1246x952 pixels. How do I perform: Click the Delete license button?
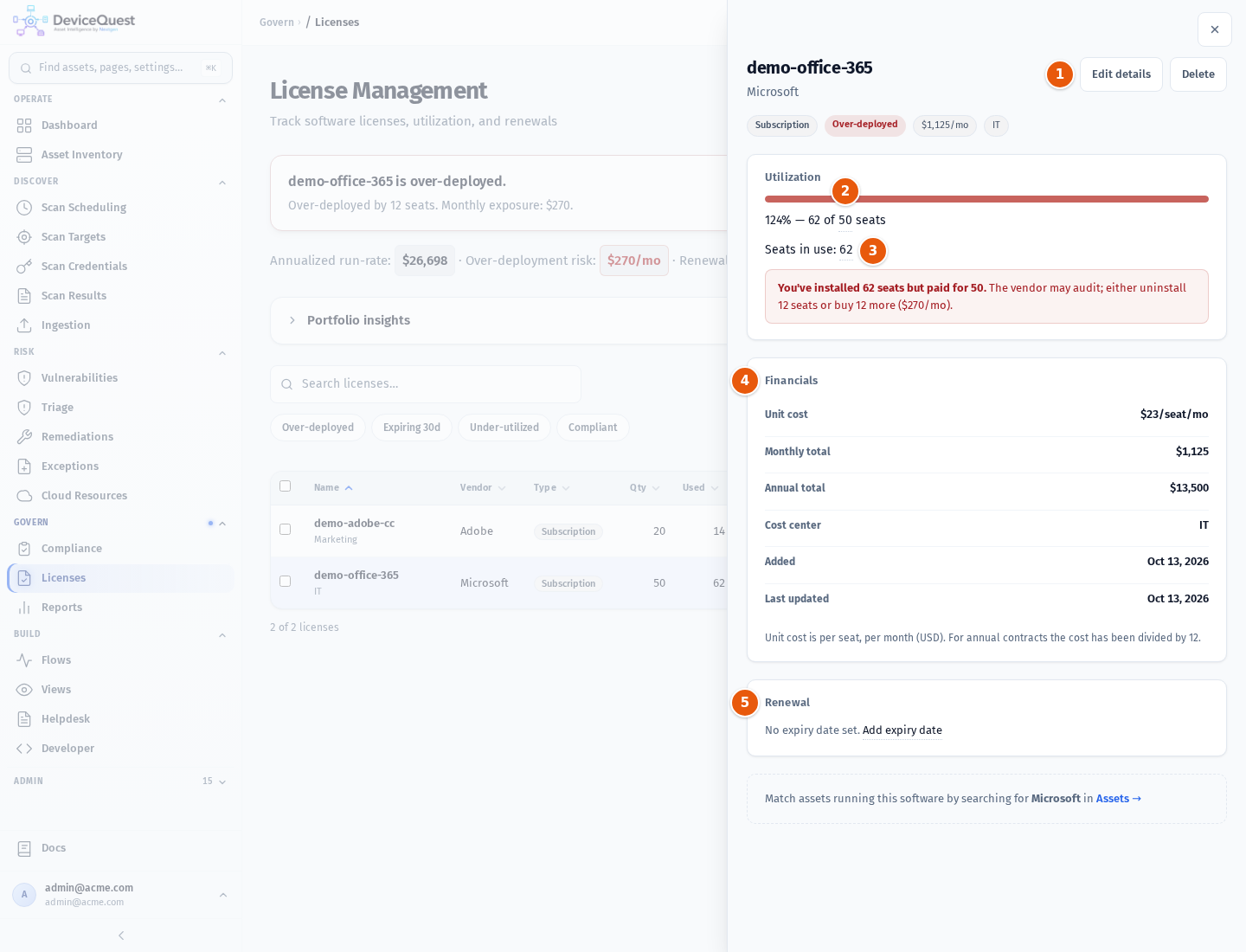[1198, 74]
